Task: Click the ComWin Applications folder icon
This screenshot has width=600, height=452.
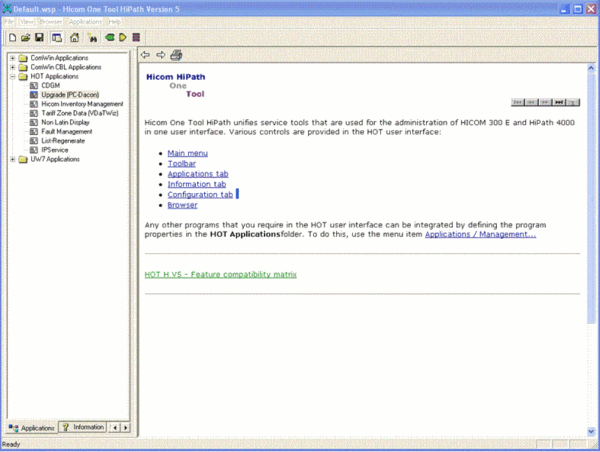Action: [x=23, y=58]
